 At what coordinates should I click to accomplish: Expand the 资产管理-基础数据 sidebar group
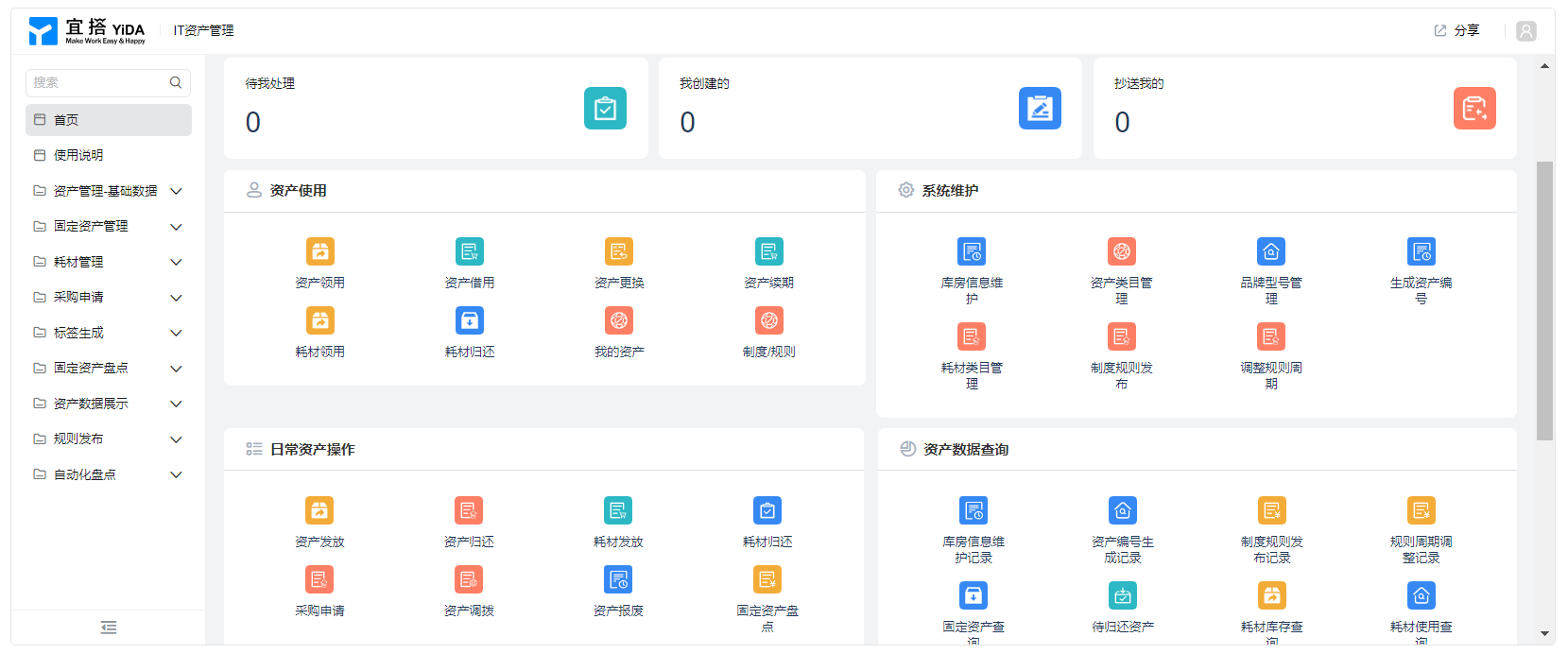pos(109,191)
